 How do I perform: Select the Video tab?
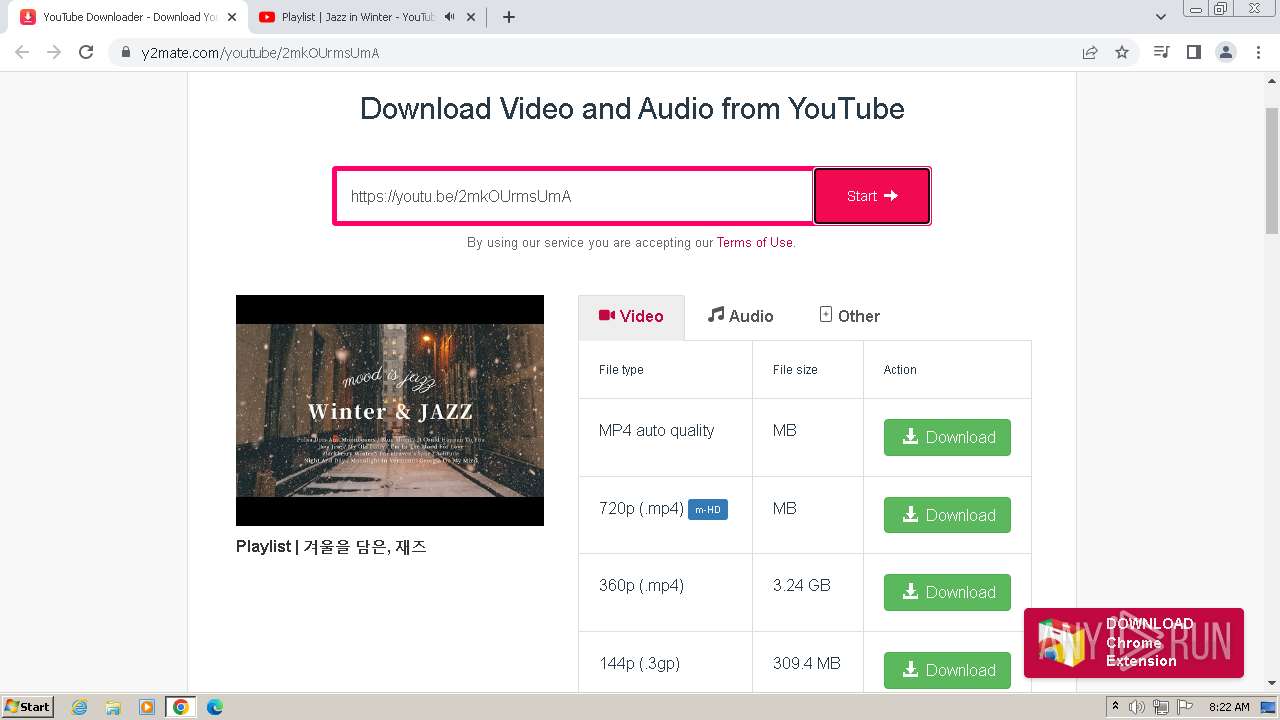[631, 316]
